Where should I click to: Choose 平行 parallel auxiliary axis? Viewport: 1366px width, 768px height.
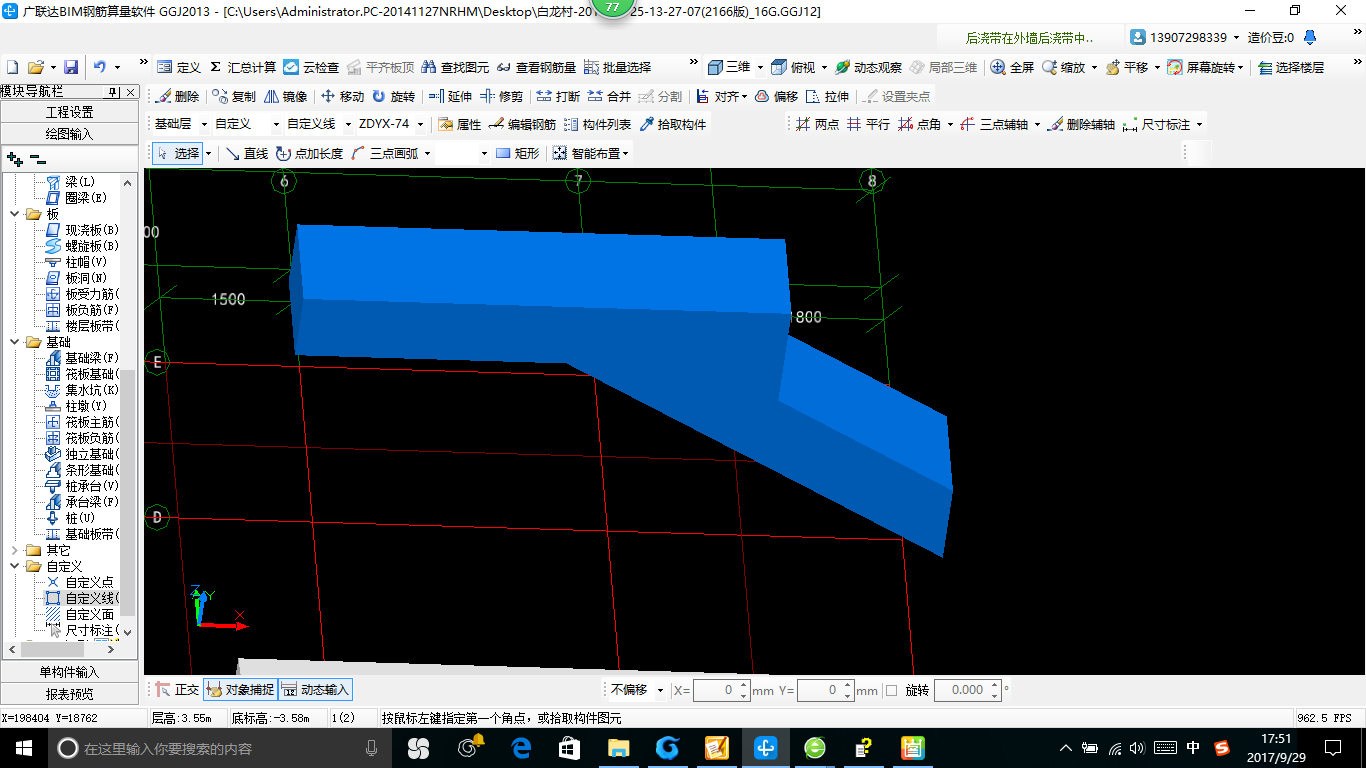(868, 124)
